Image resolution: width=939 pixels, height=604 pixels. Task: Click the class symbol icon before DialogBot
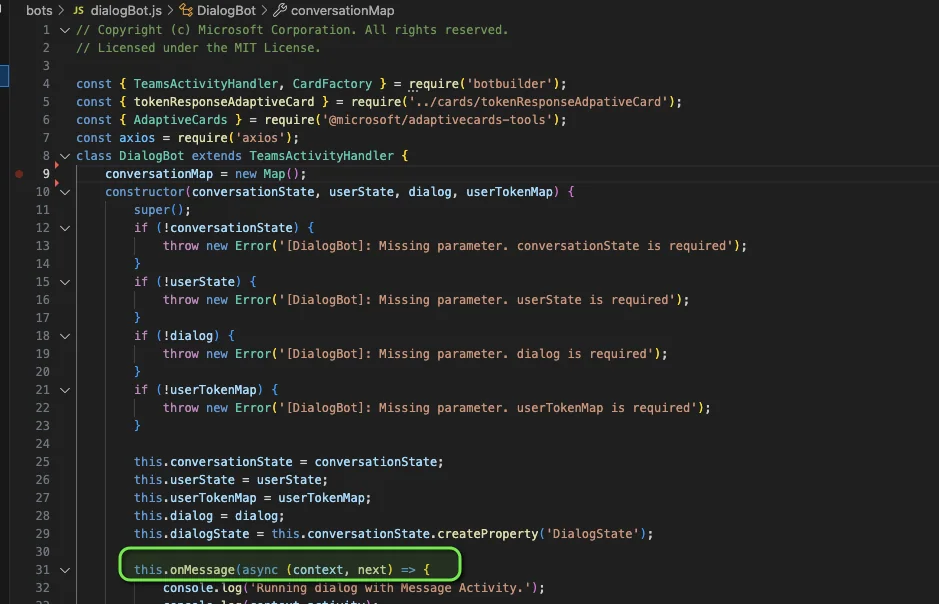click(x=186, y=10)
